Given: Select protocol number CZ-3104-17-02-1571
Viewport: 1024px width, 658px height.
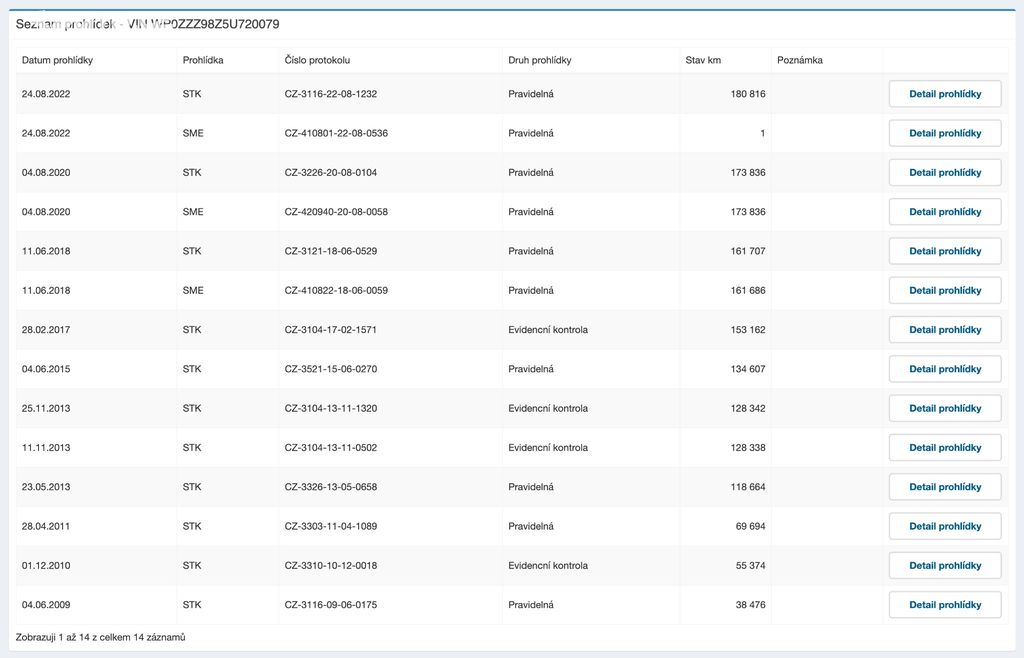Looking at the screenshot, I should click(330, 330).
